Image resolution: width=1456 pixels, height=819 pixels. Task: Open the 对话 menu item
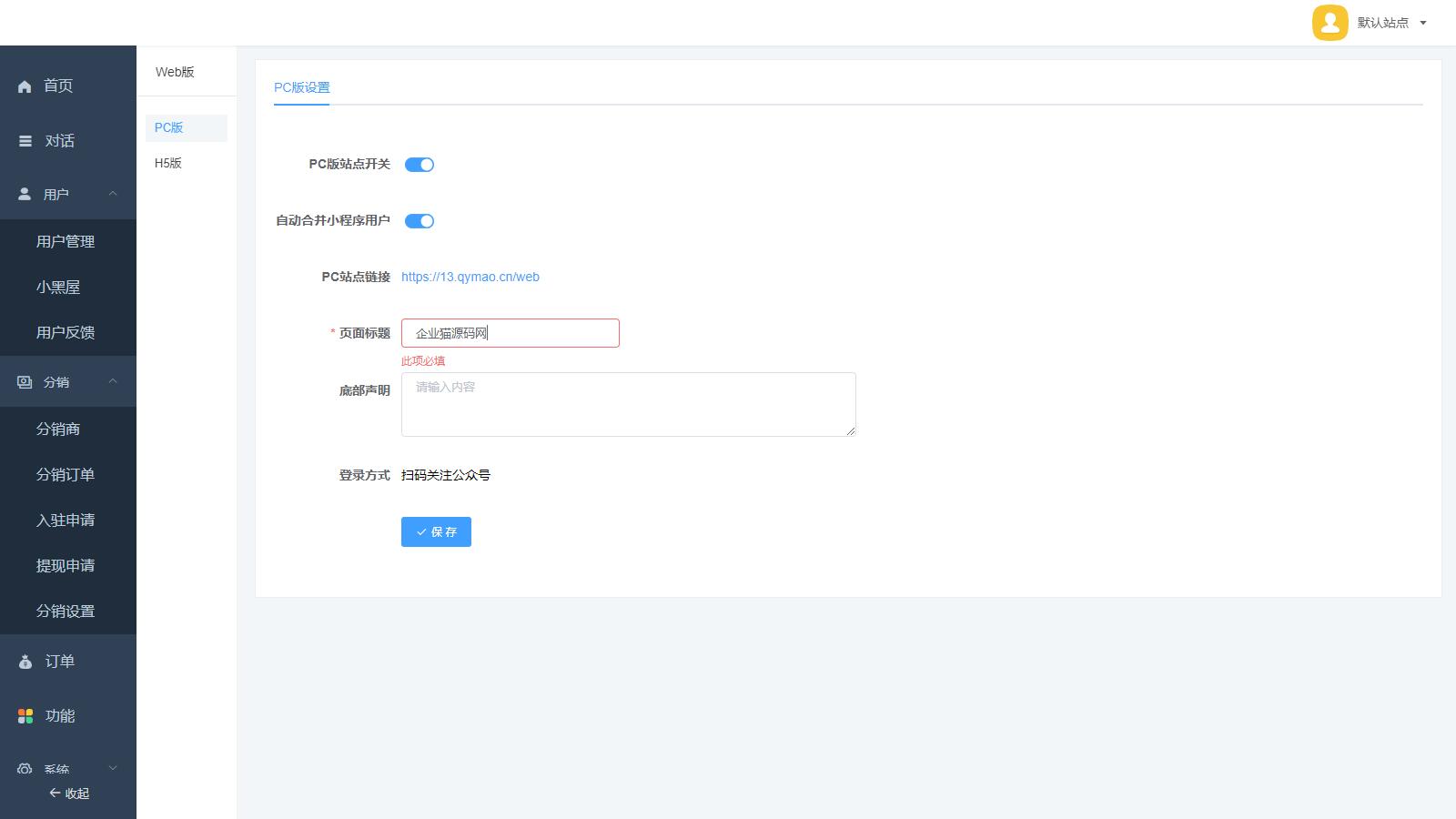click(68, 141)
